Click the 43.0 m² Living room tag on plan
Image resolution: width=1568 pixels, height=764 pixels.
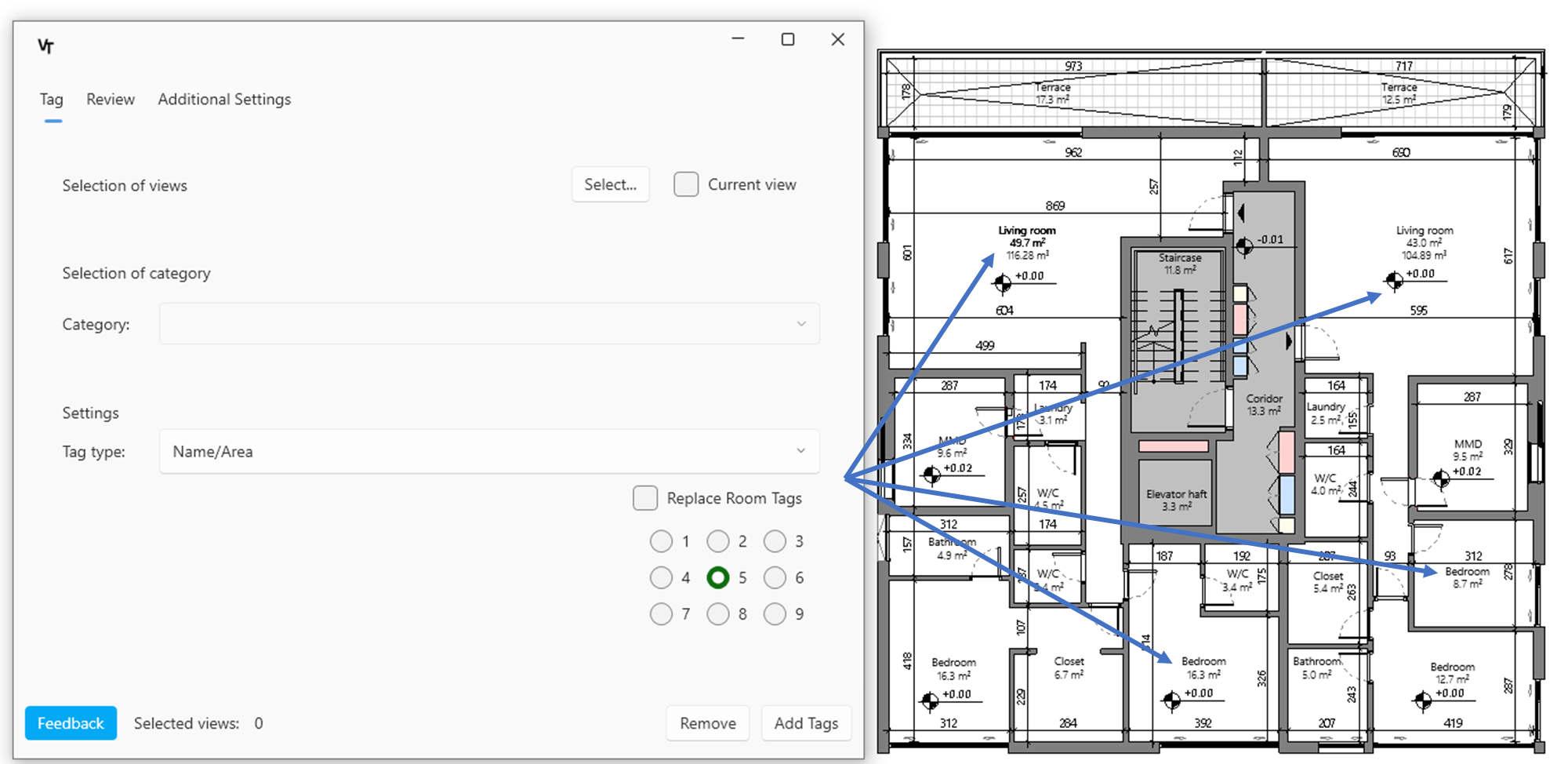pos(1425,243)
